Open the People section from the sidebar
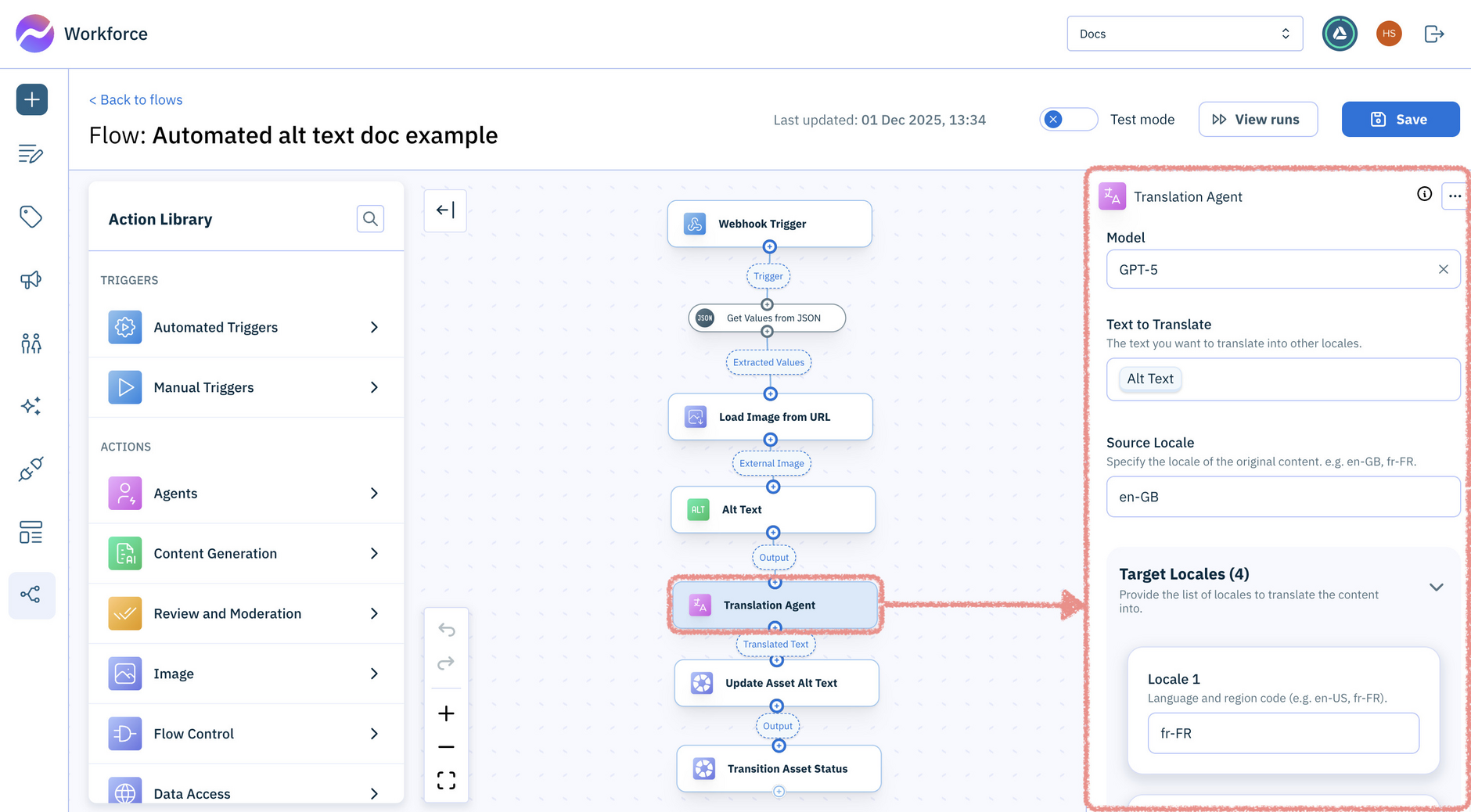This screenshot has width=1471, height=812. [31, 342]
